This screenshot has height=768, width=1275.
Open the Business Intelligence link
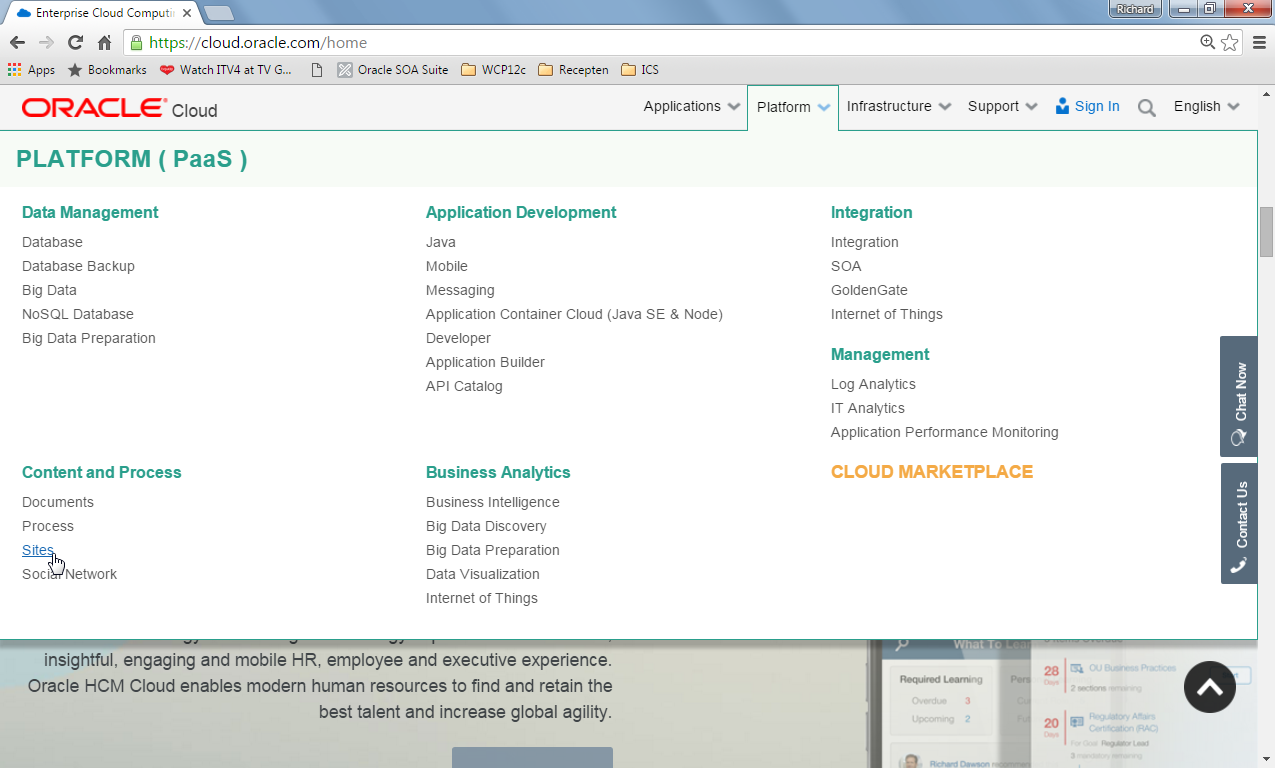[492, 502]
